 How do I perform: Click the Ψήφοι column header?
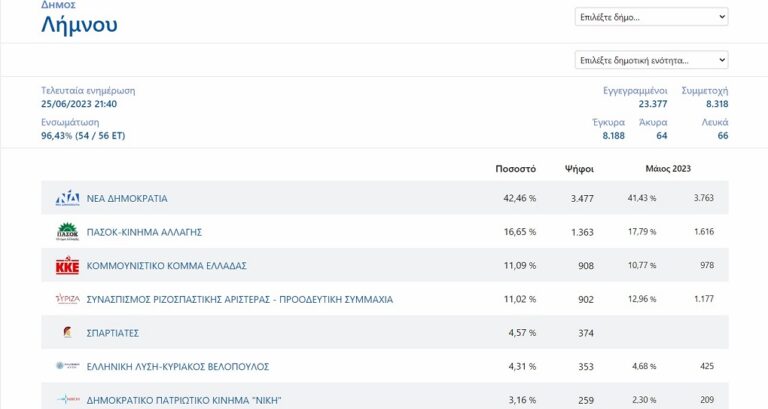(x=579, y=169)
